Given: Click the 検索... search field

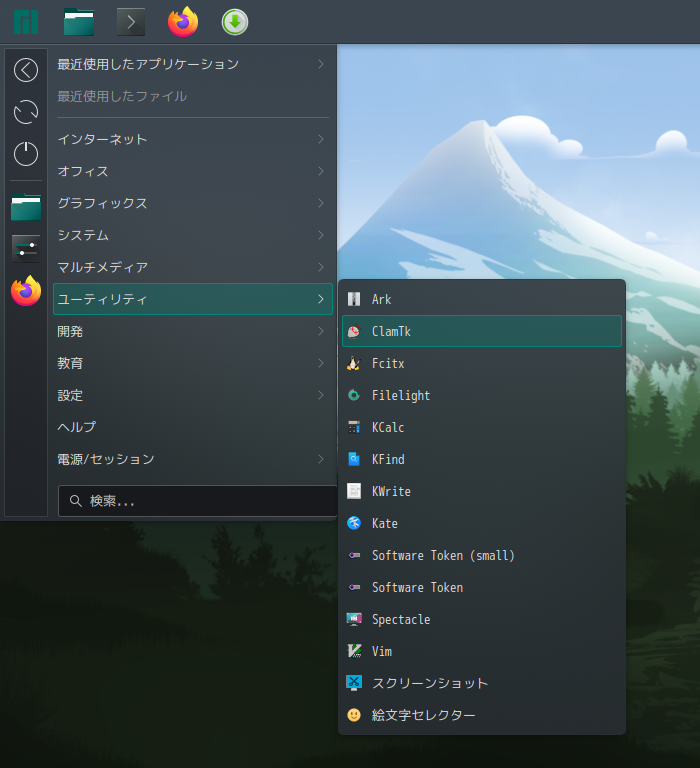Looking at the screenshot, I should [197, 501].
